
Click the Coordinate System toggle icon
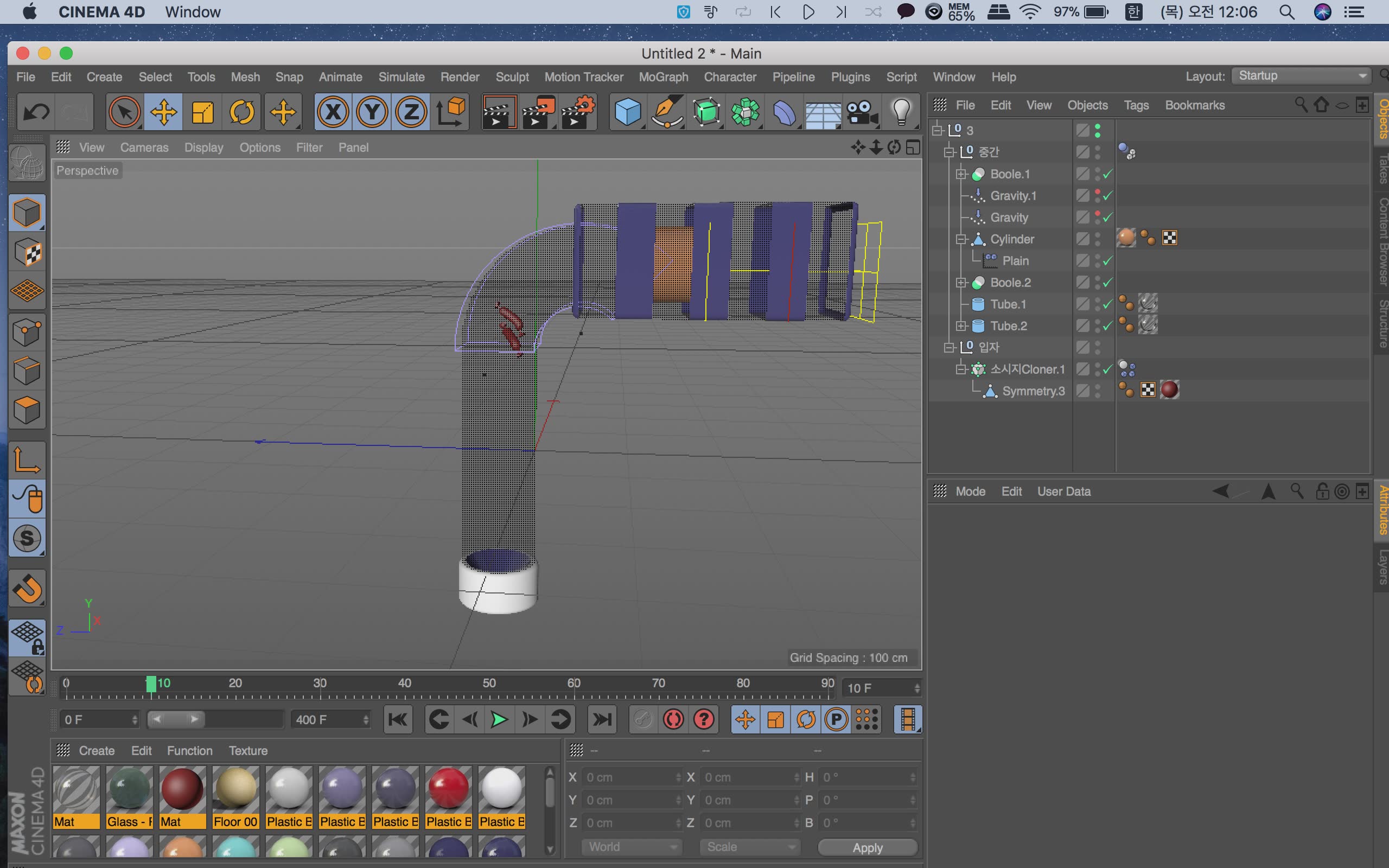(451, 111)
